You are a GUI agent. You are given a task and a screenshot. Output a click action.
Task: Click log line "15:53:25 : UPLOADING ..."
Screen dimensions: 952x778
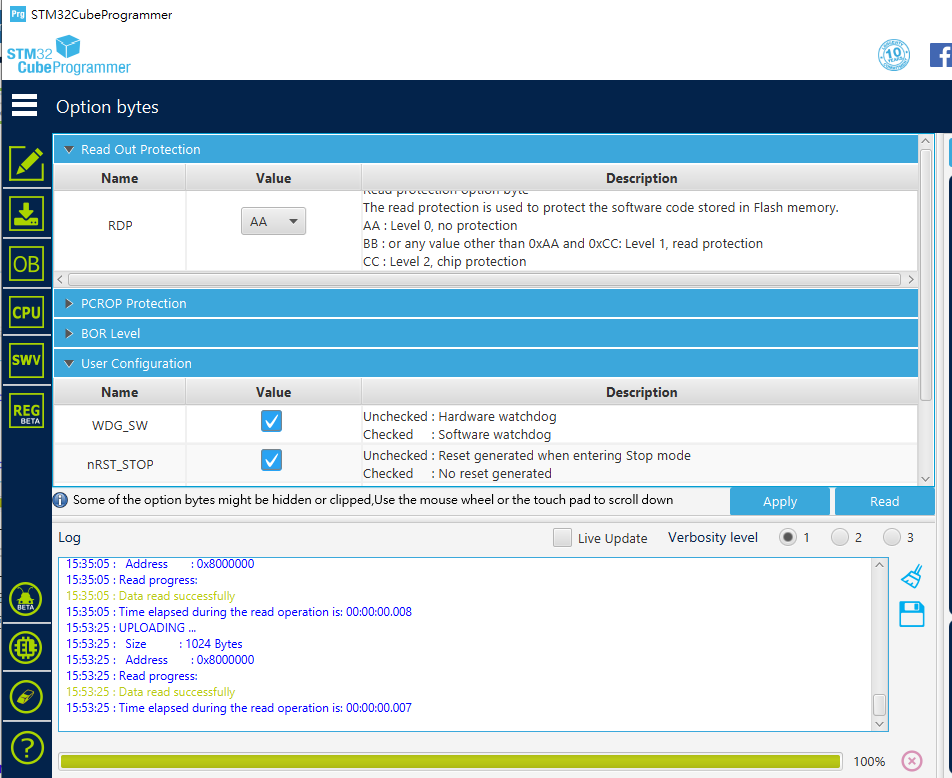(x=131, y=627)
